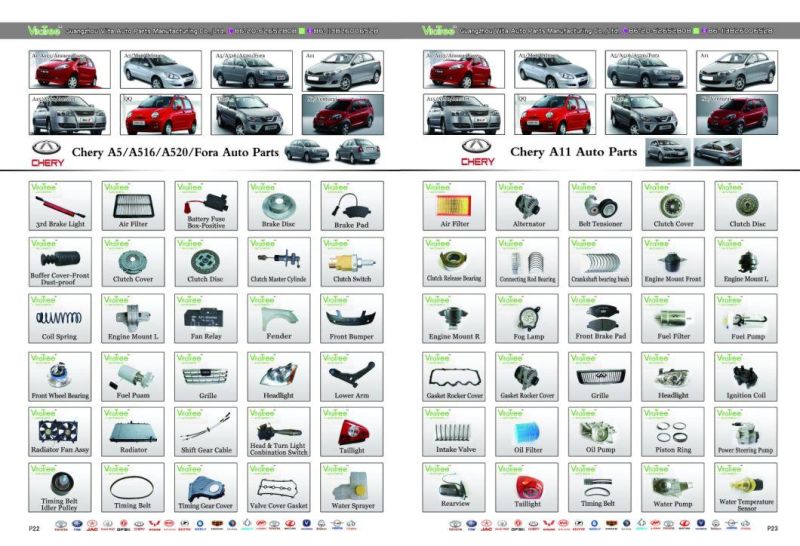
Task: Pick the Belt Tensioner card
Action: [x=600, y=206]
